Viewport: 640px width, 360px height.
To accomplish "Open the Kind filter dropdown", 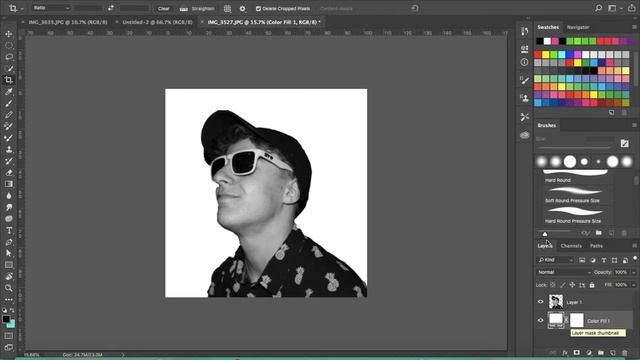I will click(556, 260).
